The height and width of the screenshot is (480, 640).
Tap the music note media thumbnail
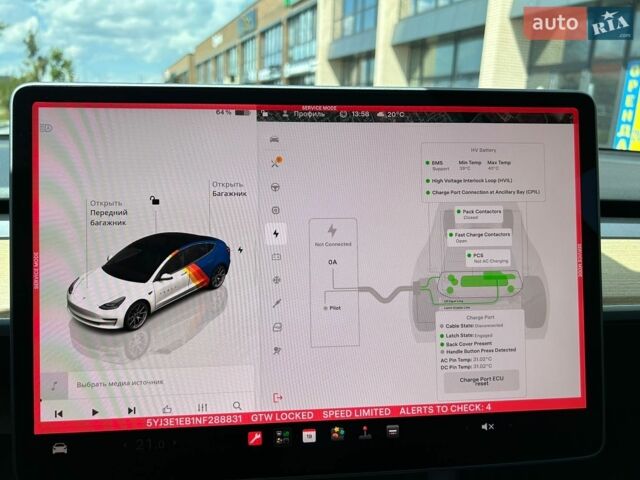click(54, 385)
